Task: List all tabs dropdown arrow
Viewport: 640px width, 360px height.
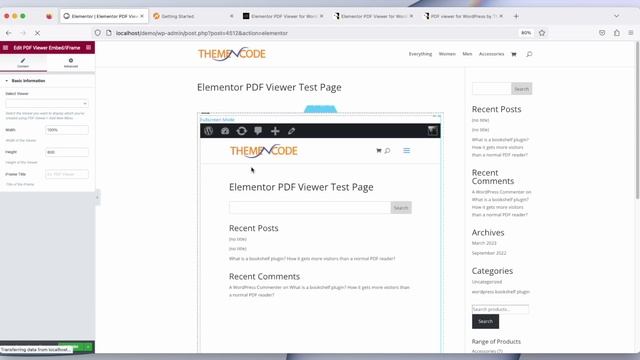Action: tap(616, 16)
